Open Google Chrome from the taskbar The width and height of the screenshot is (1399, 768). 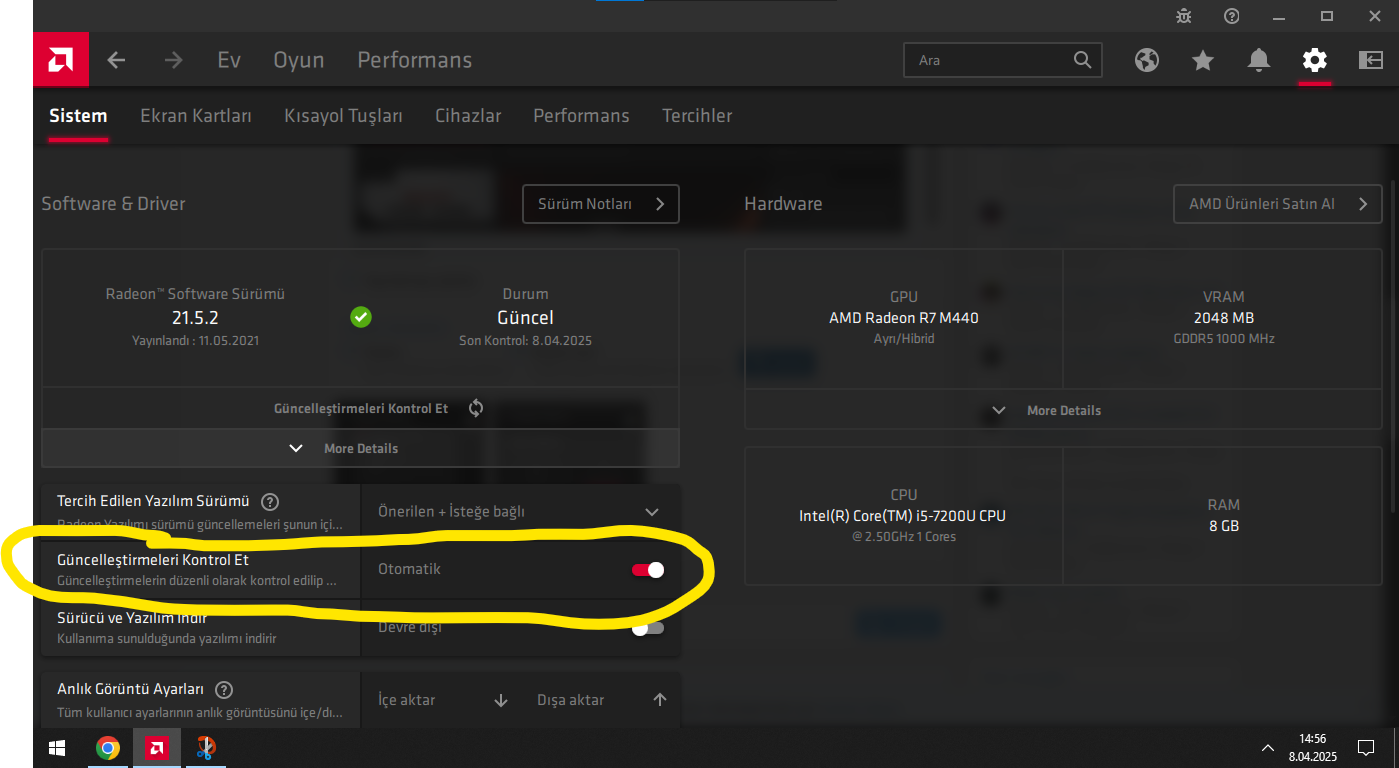point(108,748)
